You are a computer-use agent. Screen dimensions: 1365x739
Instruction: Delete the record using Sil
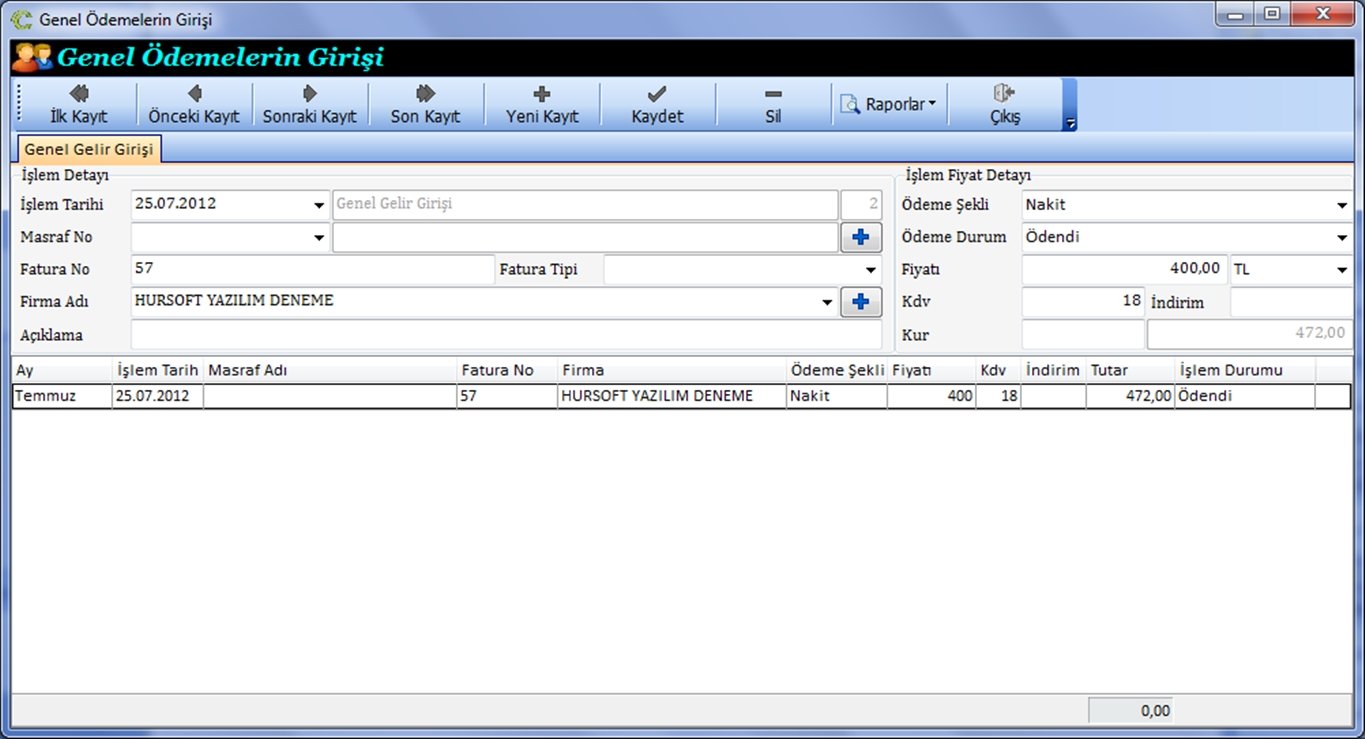(x=773, y=104)
